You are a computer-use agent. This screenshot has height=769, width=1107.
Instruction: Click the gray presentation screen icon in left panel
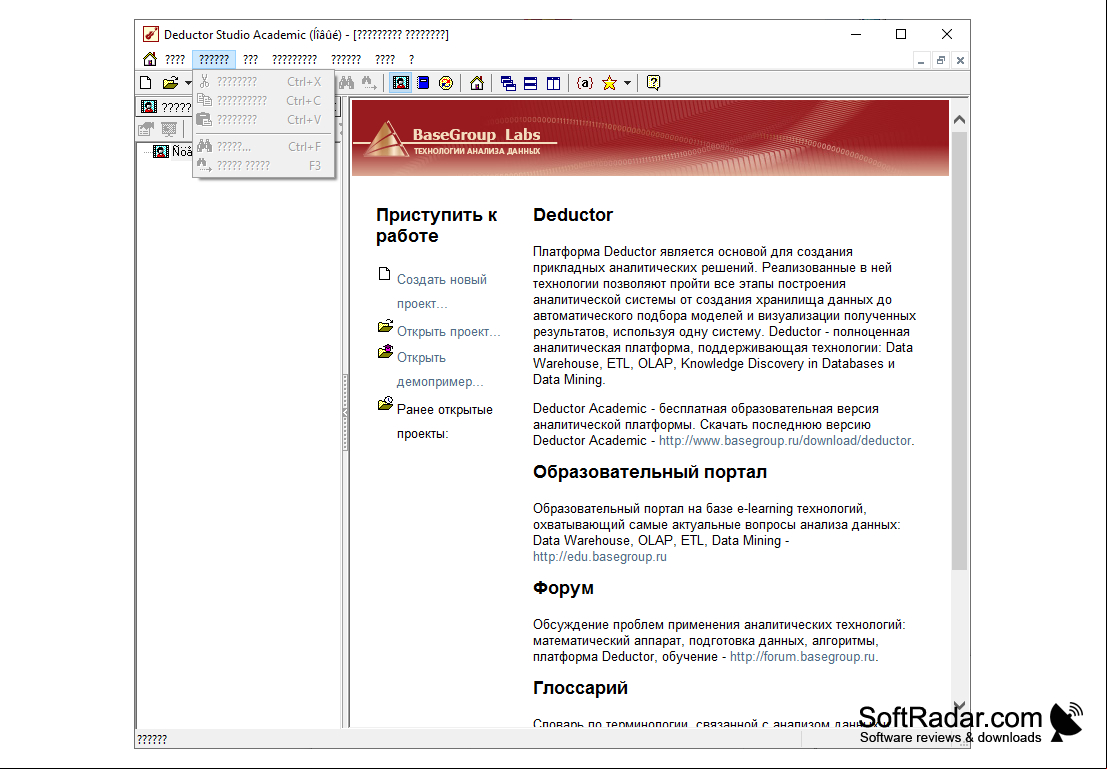[x=169, y=129]
